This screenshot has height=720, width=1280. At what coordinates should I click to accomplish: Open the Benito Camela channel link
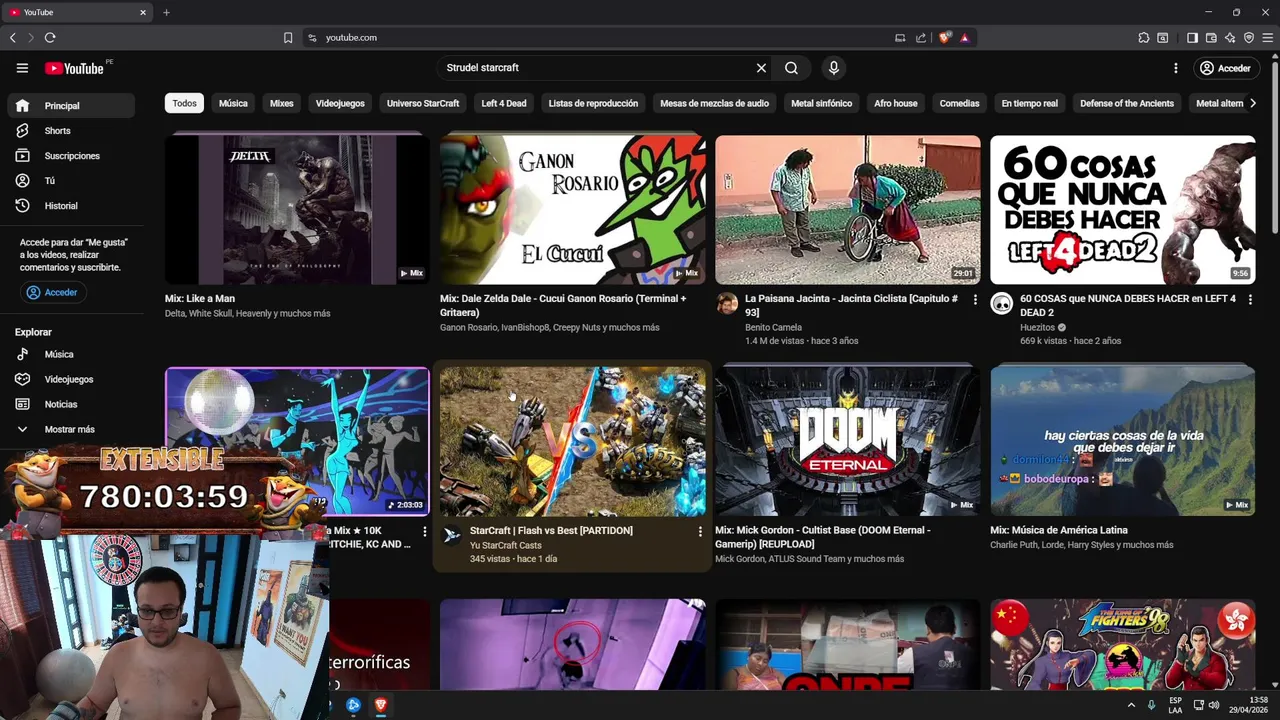click(x=773, y=327)
